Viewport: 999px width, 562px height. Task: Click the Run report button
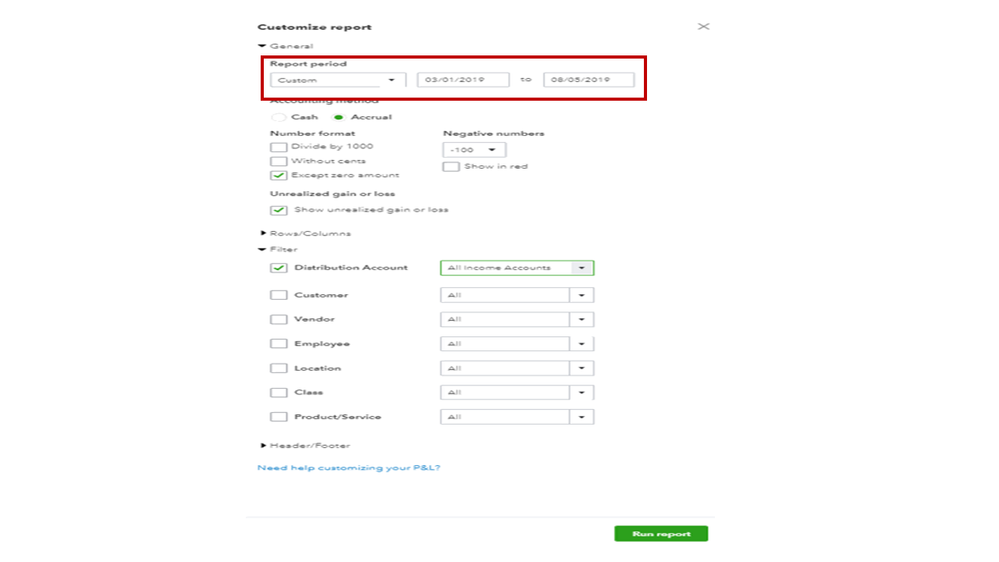coord(660,534)
